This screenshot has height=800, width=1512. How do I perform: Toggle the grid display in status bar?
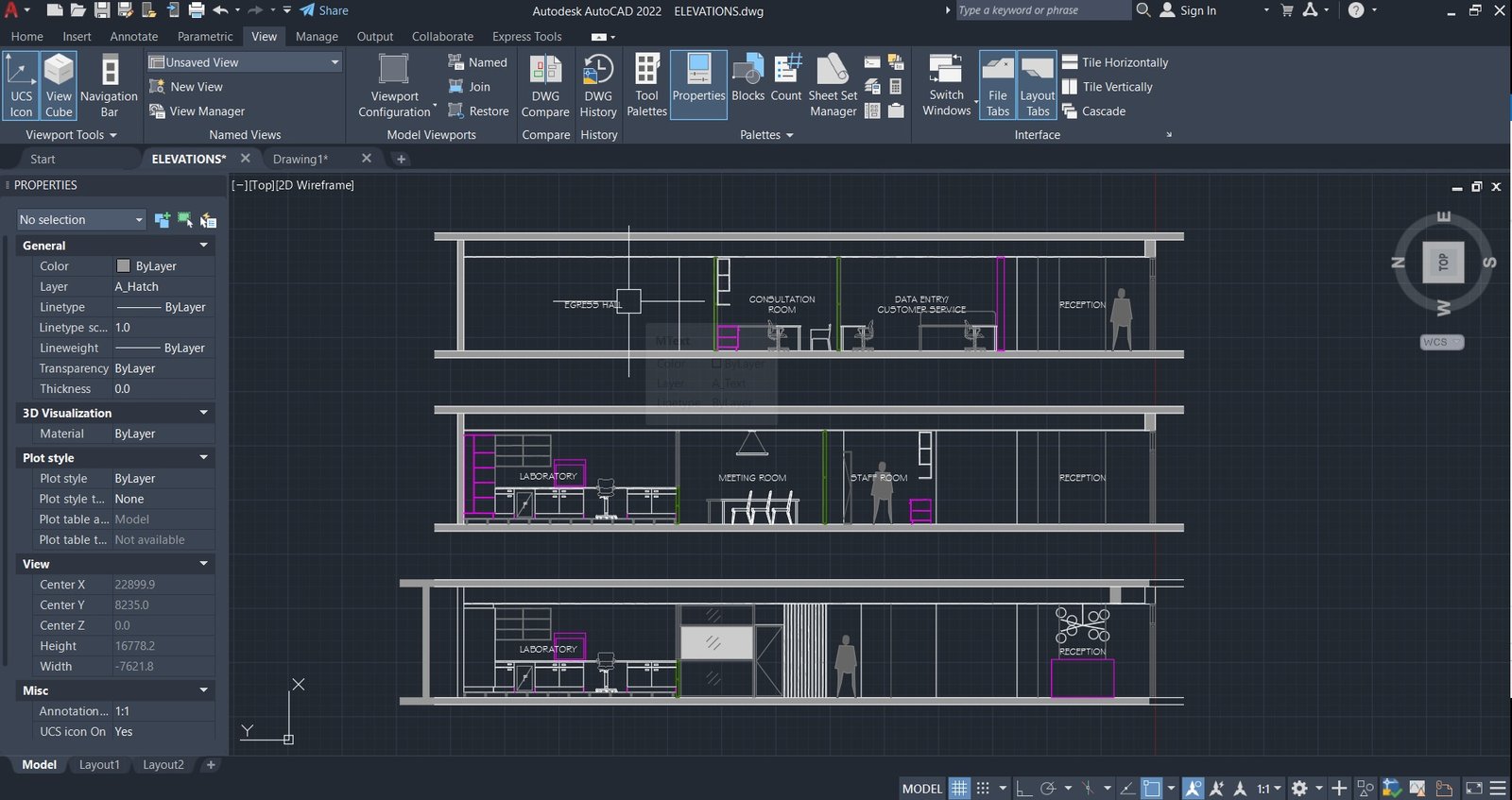click(959, 788)
